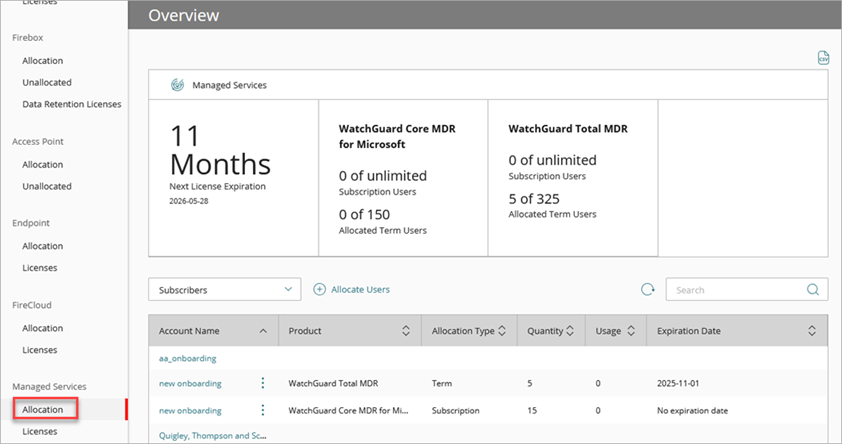Open the options menu for WatchGuard Core MDR row
The width and height of the screenshot is (842, 444).
pyautogui.click(x=263, y=410)
